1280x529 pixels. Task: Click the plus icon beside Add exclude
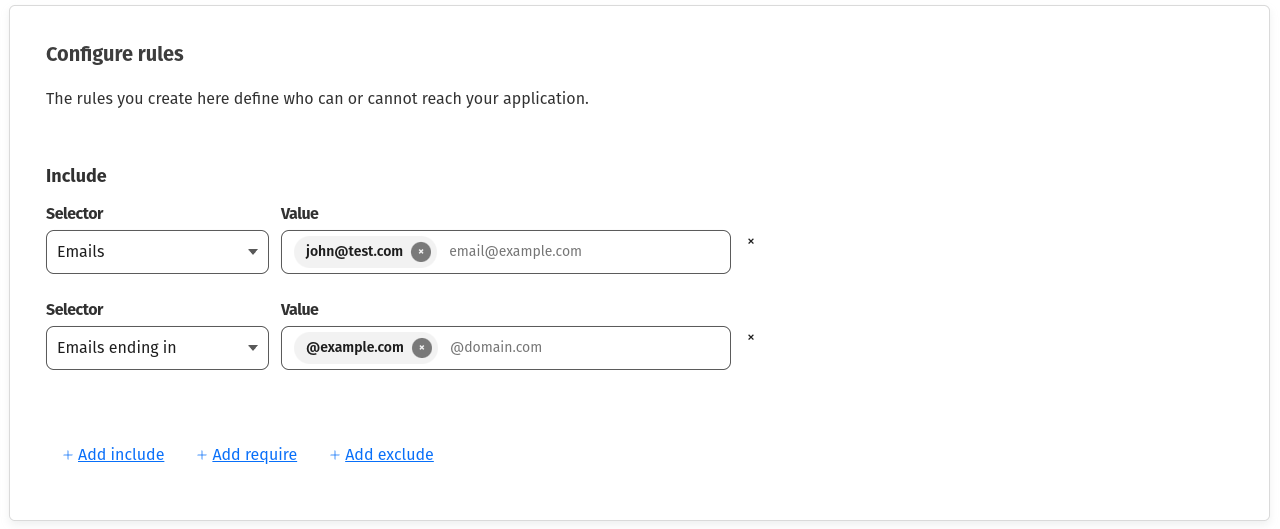(335, 455)
